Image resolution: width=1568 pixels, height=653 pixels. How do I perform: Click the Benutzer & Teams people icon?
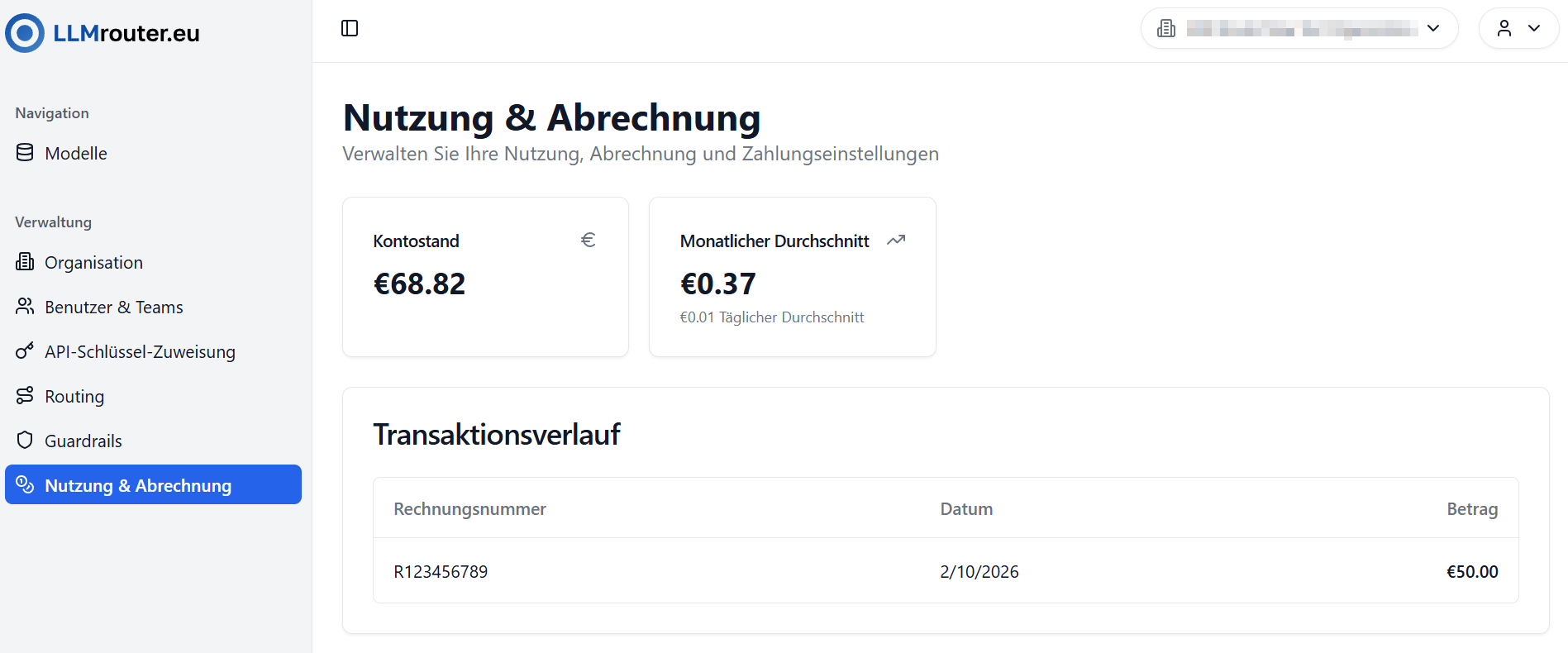pyautogui.click(x=25, y=306)
